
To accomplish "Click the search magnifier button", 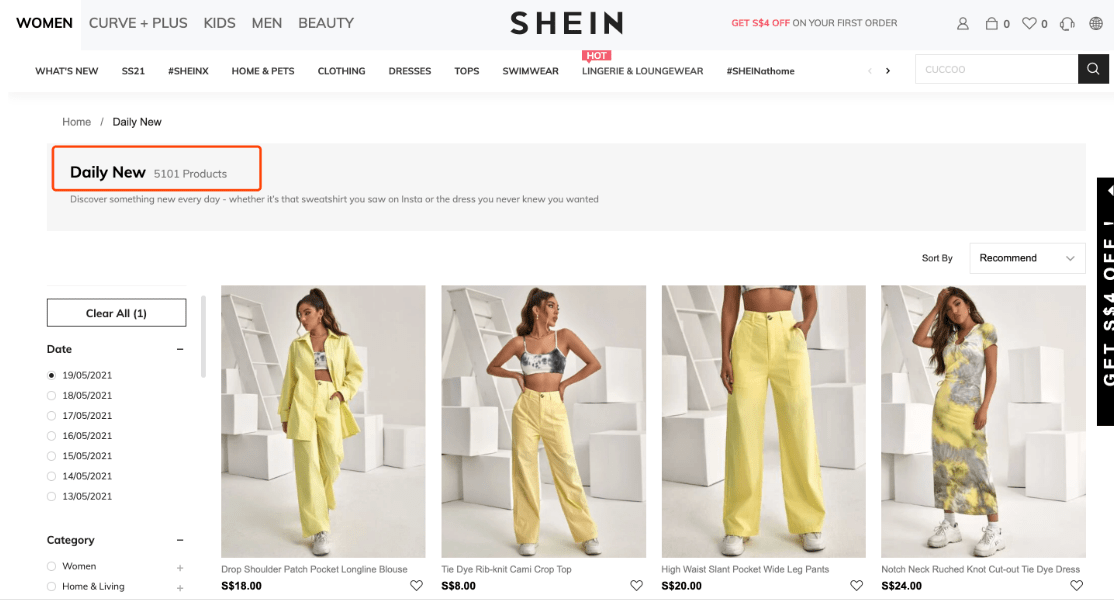I will pos(1093,69).
